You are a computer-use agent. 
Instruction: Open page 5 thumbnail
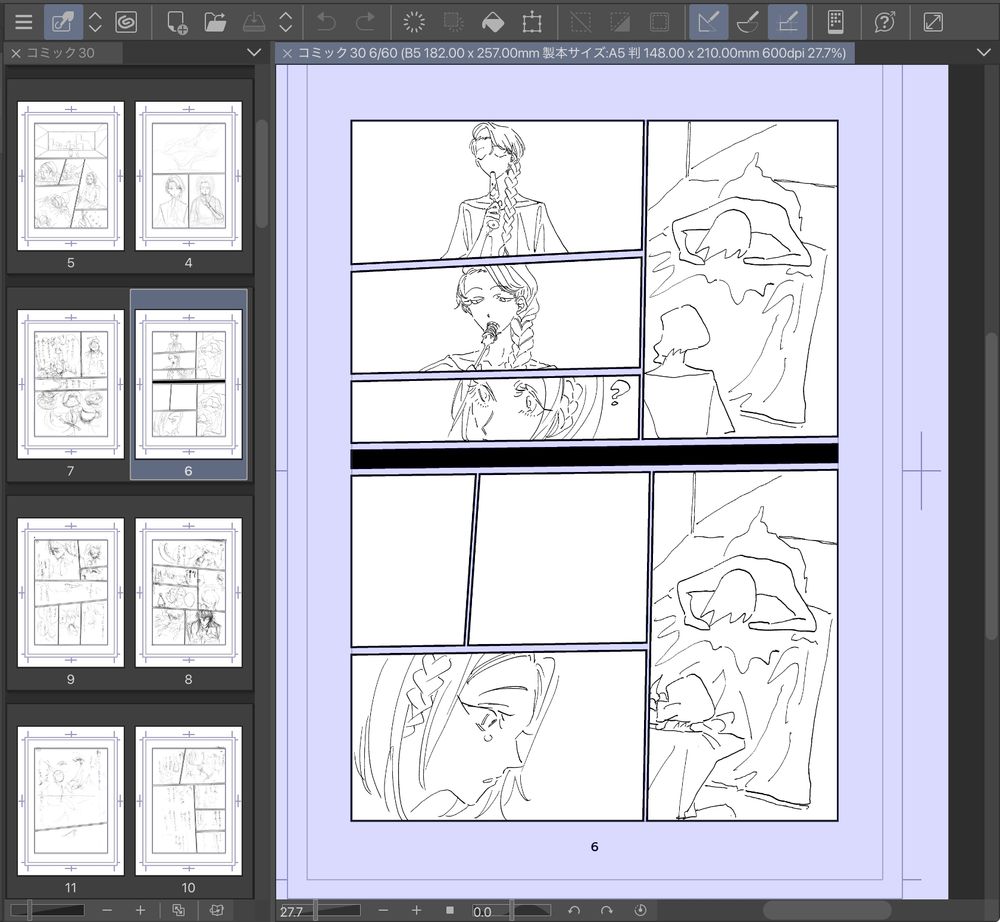click(x=71, y=176)
